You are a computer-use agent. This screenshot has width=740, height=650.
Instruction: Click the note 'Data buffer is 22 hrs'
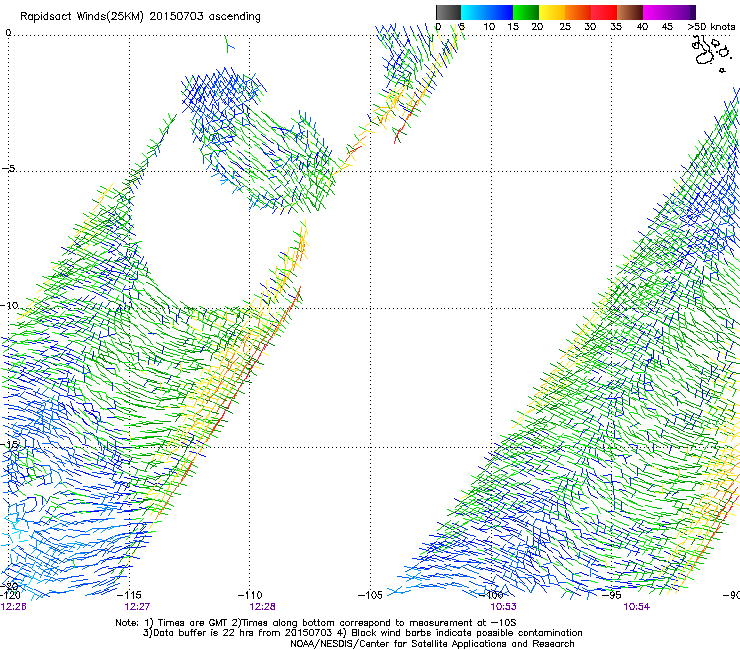(204, 633)
